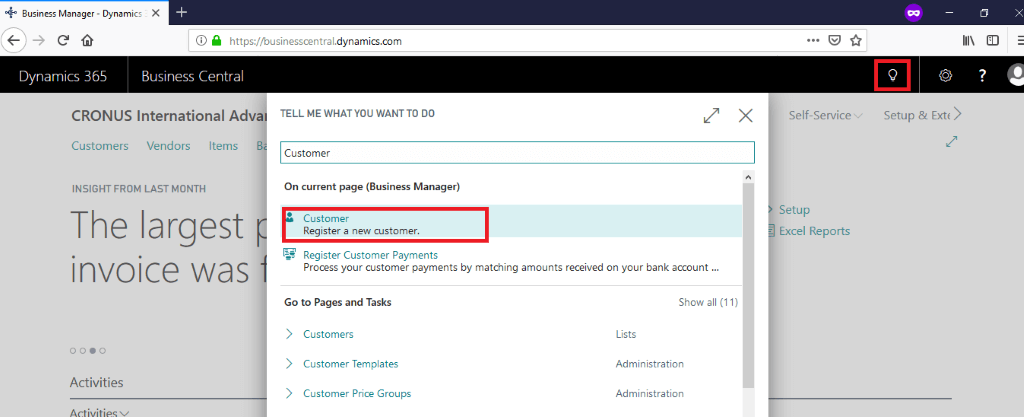Image resolution: width=1024 pixels, height=417 pixels.
Task: Reload the current browser page
Action: (63, 40)
